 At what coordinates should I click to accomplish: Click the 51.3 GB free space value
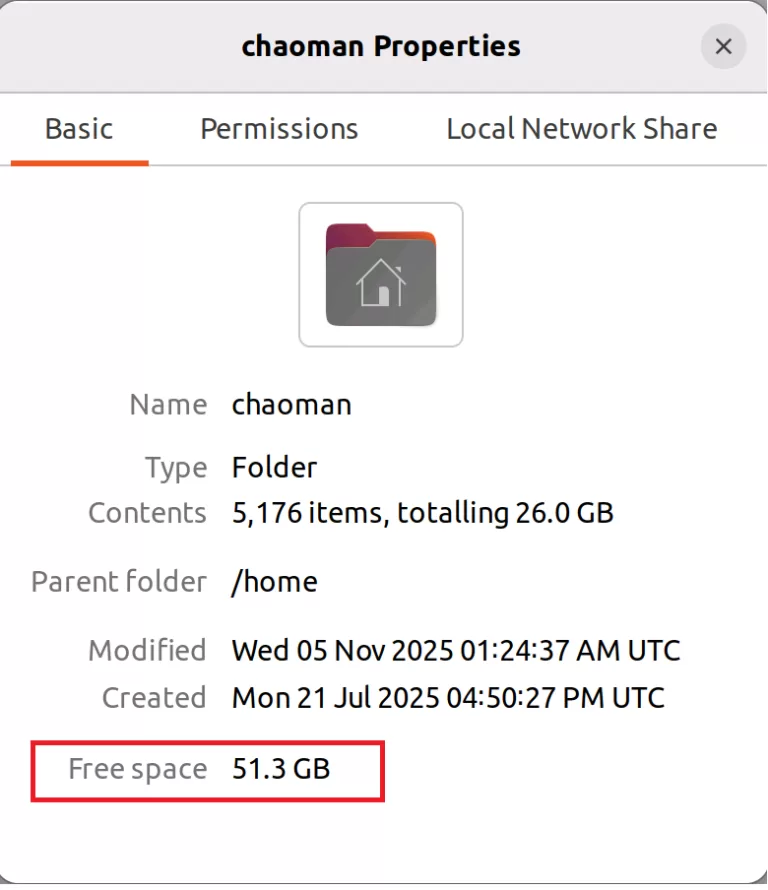(x=280, y=769)
